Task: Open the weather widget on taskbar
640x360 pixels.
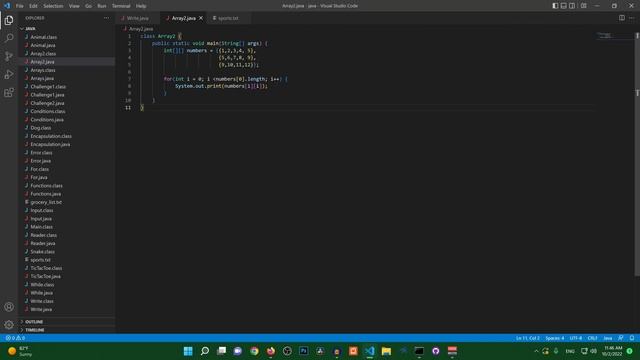Action: pyautogui.click(x=20, y=351)
